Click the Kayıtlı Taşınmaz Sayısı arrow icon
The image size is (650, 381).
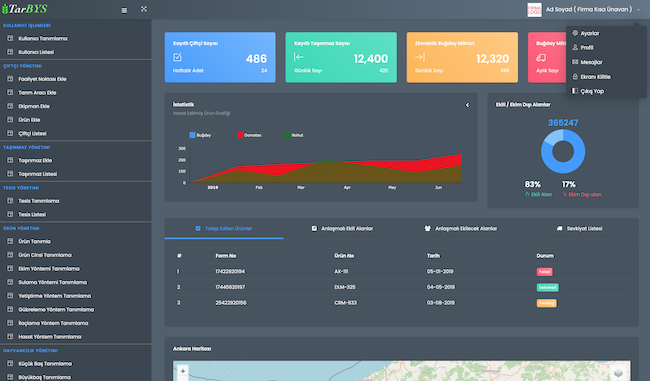tap(298, 57)
